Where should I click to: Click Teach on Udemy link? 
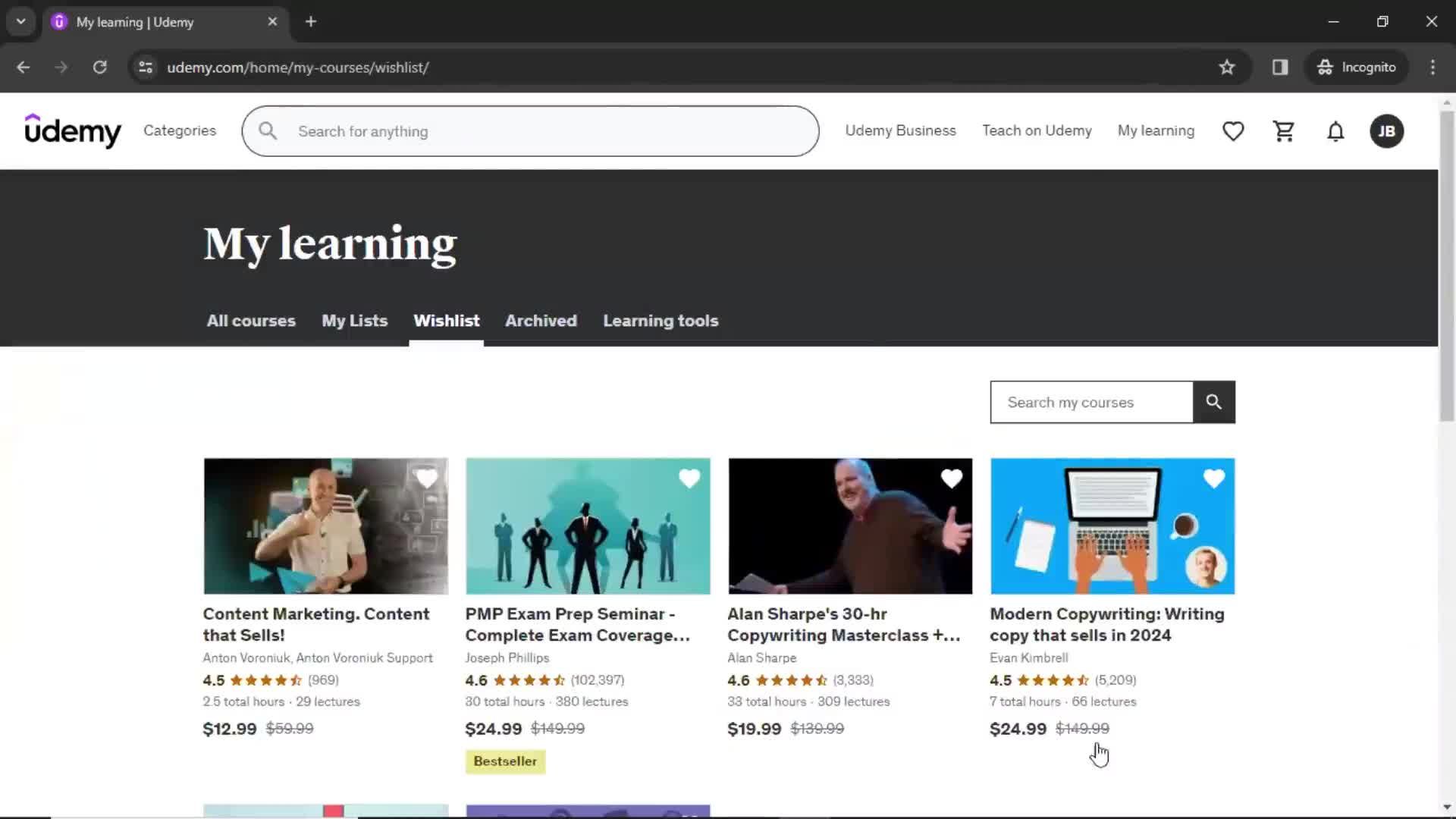[x=1037, y=131]
